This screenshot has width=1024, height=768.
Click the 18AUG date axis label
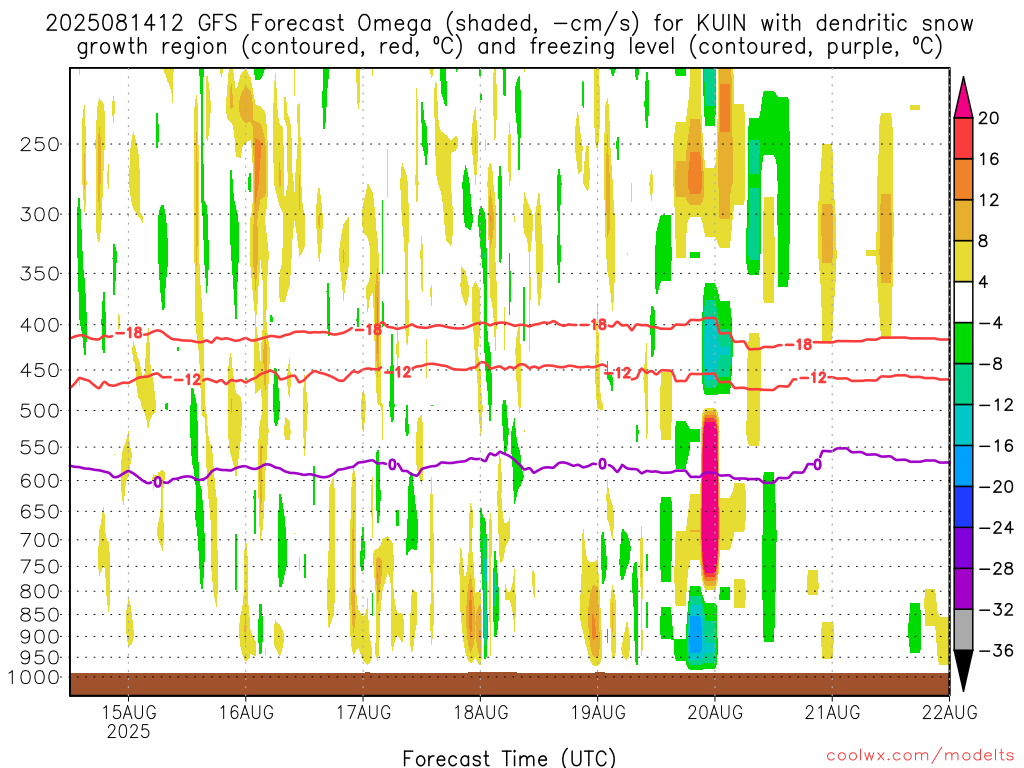pos(481,711)
